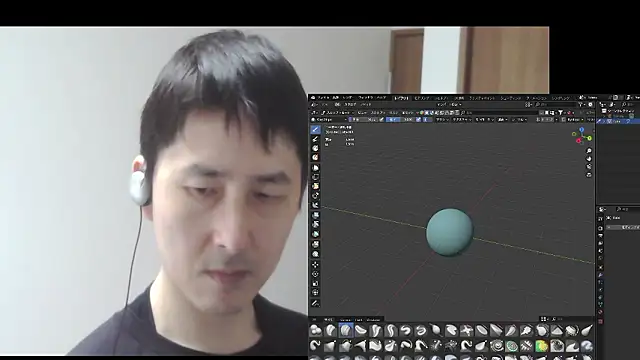Select the Move tool in the toolbar
This screenshot has height=360, width=640.
[315, 264]
